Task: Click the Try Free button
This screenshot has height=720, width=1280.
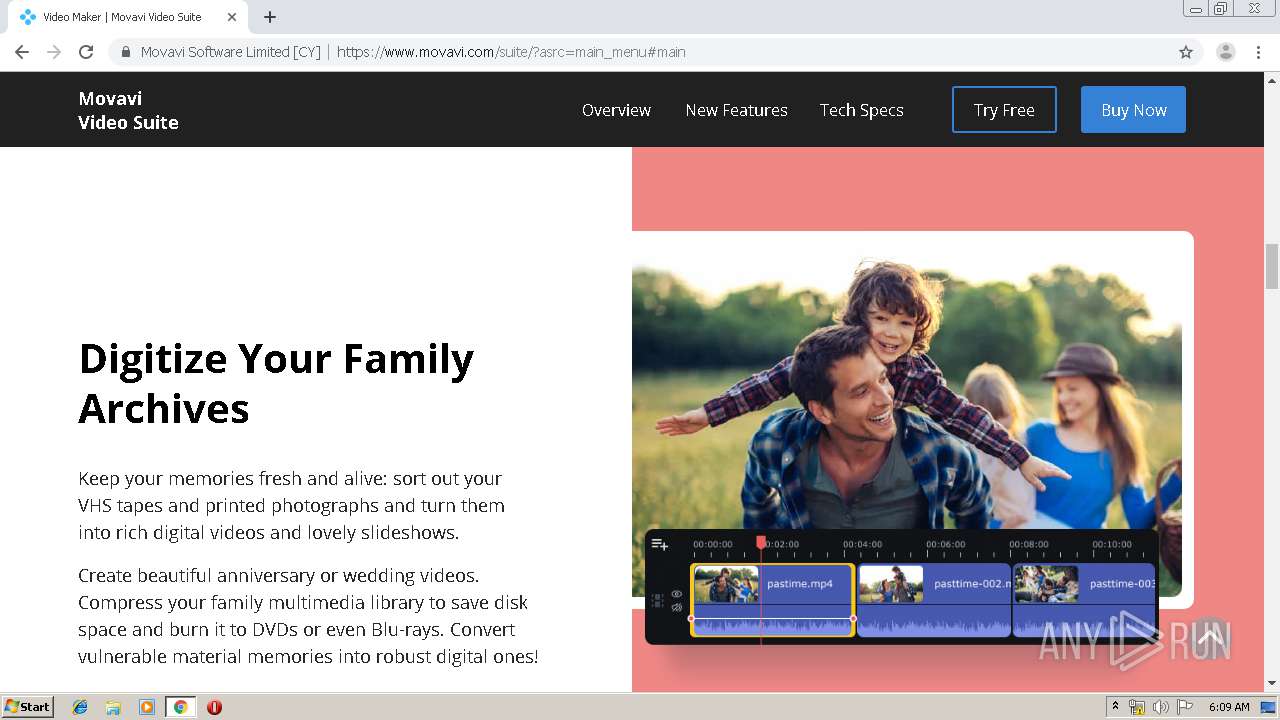Action: tap(1004, 110)
